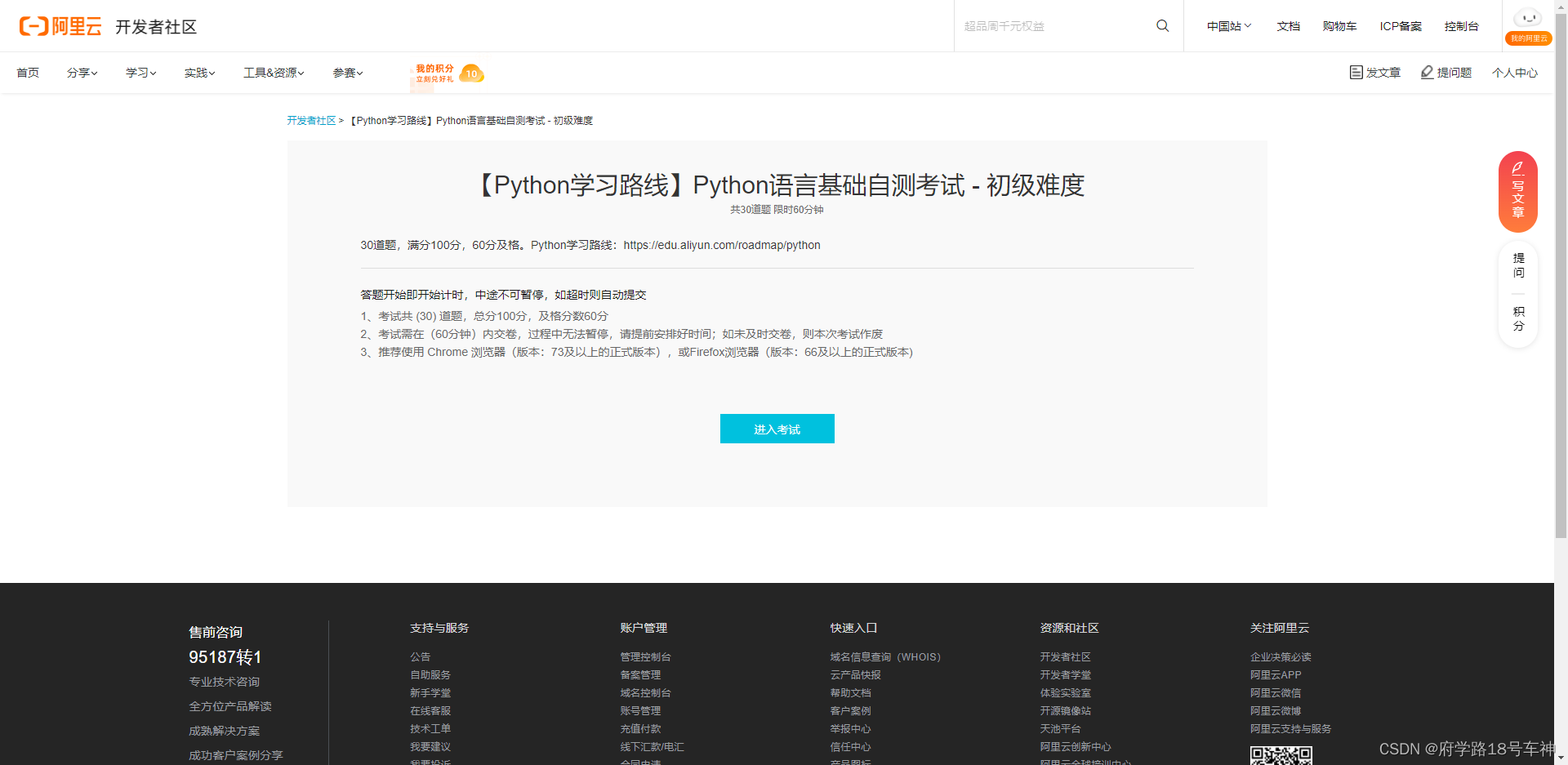Go to 首页 tab
Viewport: 1568px width, 765px height.
click(x=28, y=73)
